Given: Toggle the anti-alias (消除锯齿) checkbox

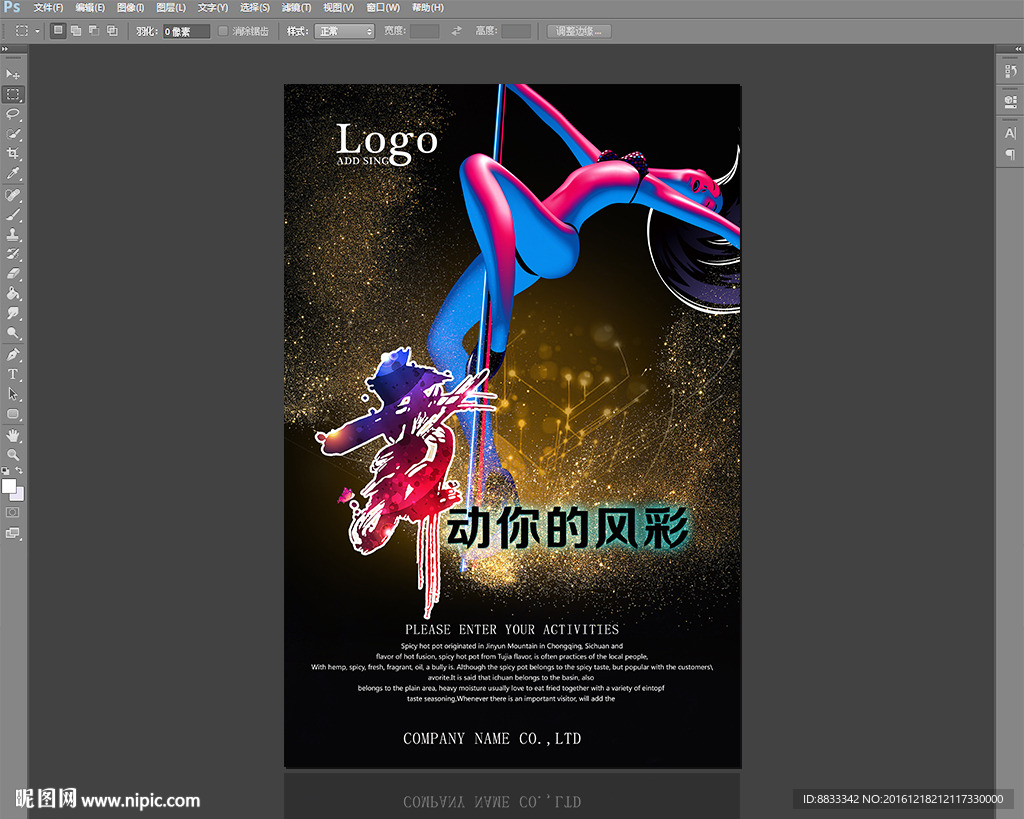Looking at the screenshot, I should pos(223,31).
